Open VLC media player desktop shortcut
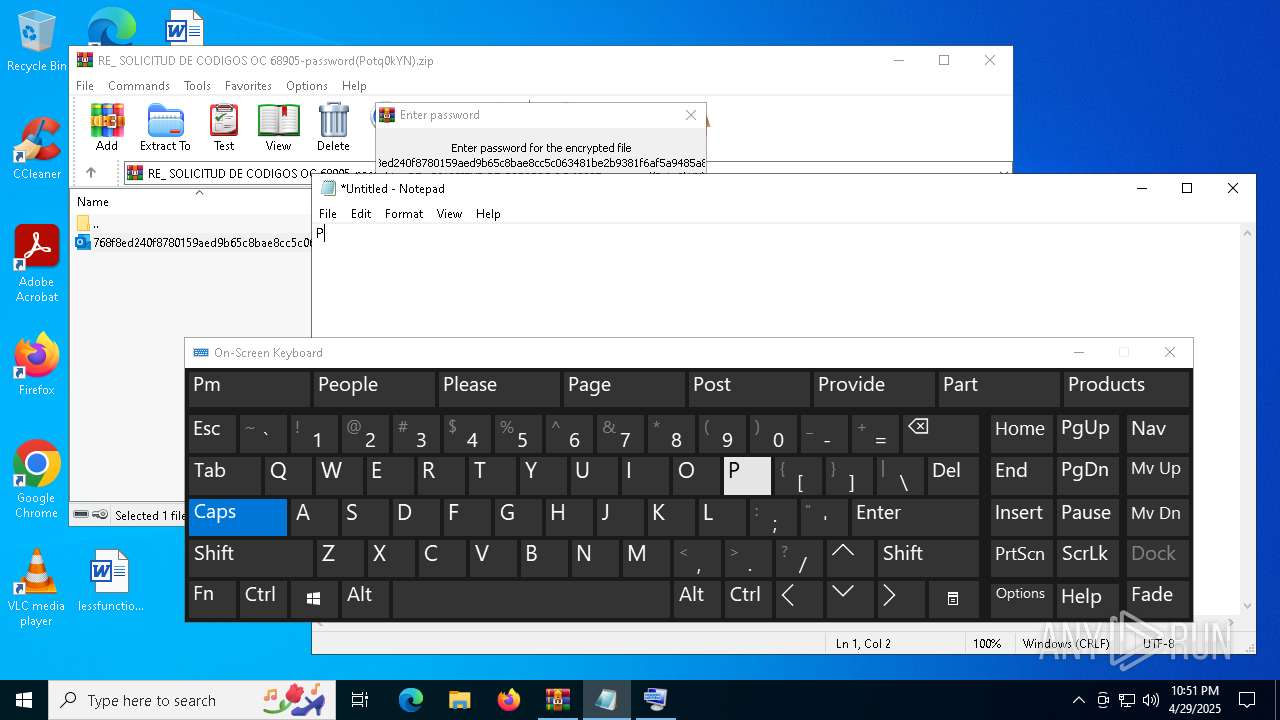 [x=36, y=588]
